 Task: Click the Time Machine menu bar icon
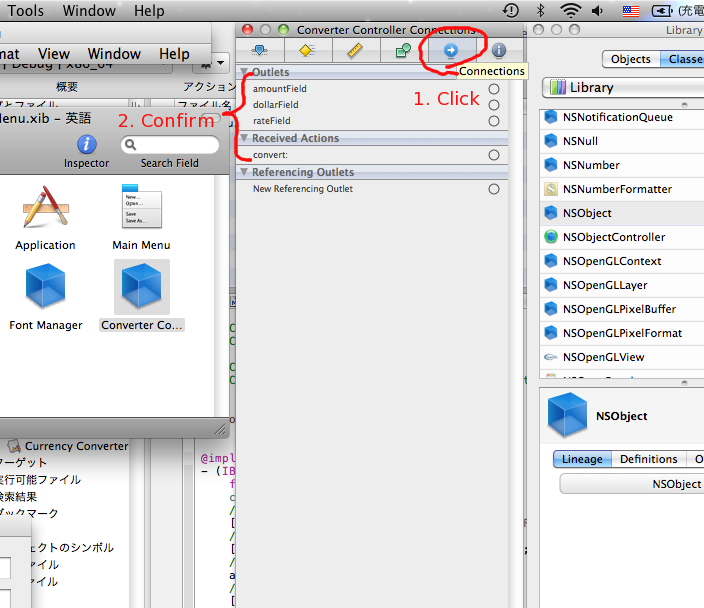coord(511,10)
